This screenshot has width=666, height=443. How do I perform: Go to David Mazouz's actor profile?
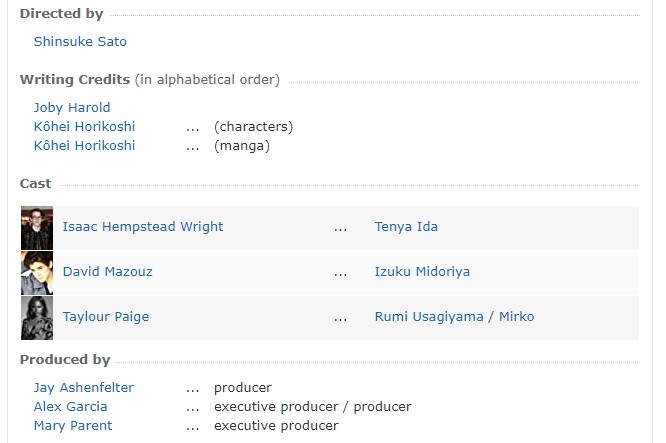click(x=108, y=272)
